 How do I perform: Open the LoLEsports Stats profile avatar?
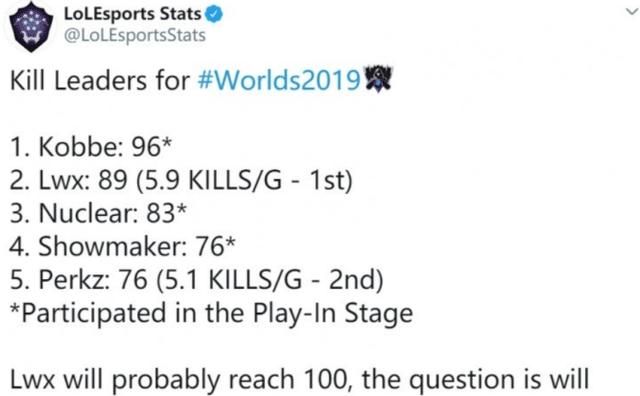[31, 27]
